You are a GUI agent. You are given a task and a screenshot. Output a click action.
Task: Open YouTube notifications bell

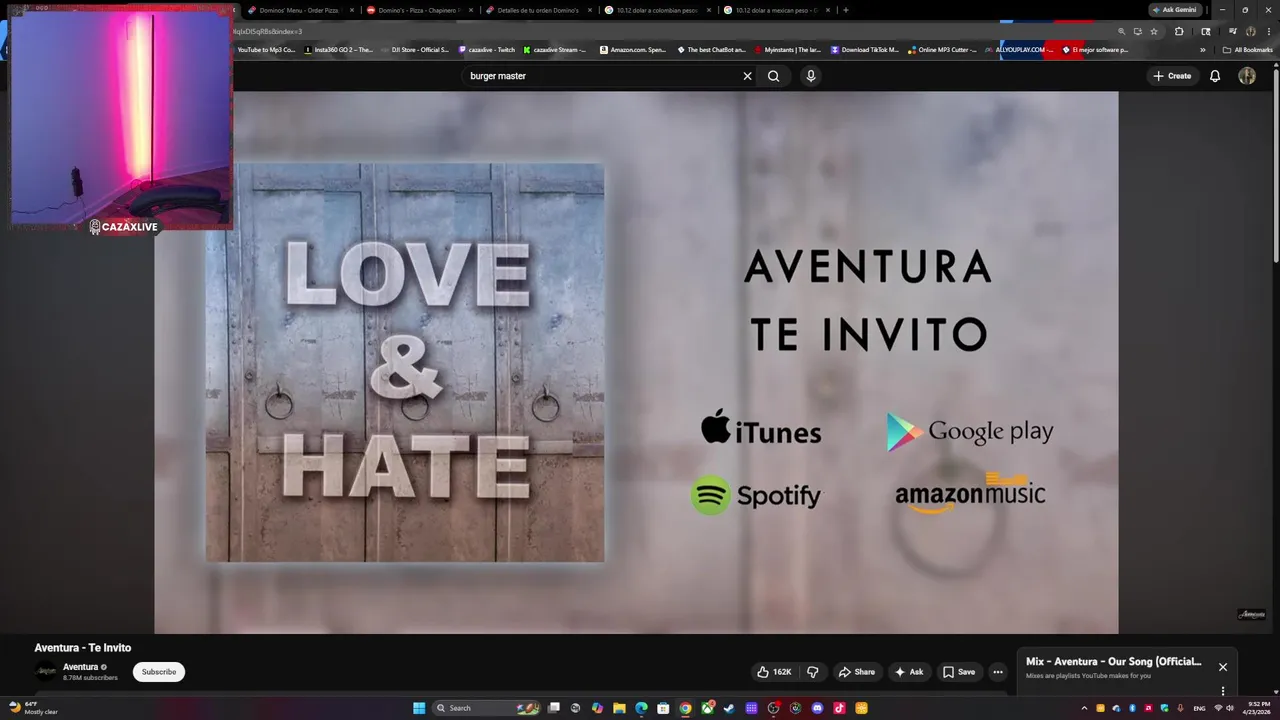(x=1215, y=76)
